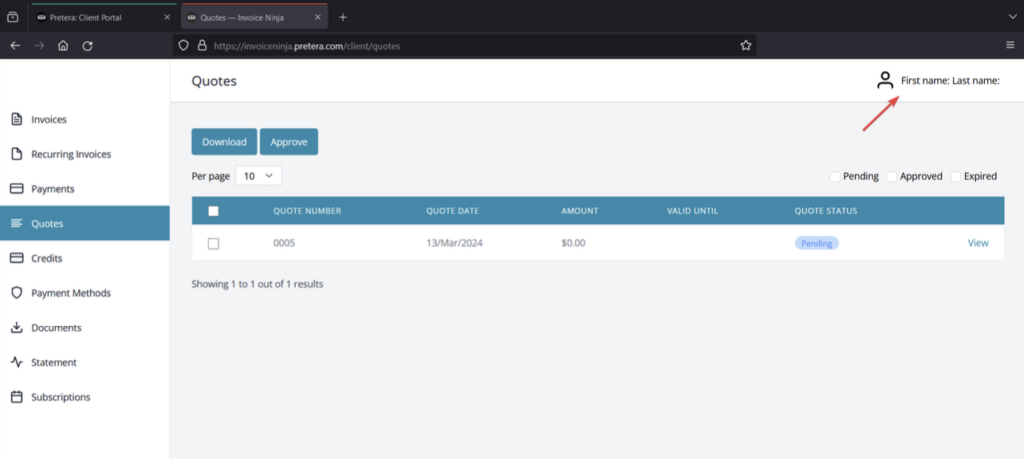
Task: Open a new browser tab
Action: [343, 17]
